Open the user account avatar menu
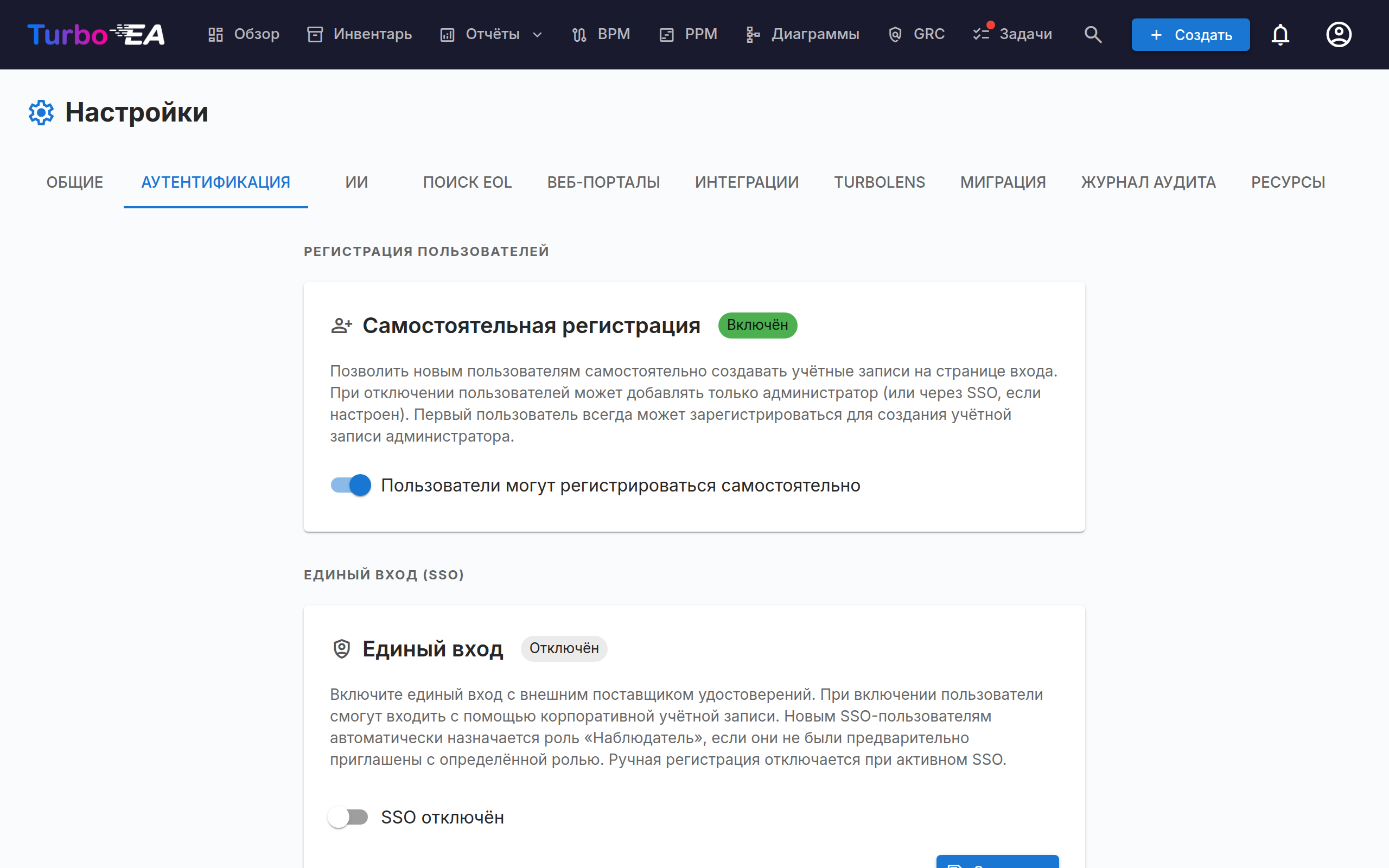 click(x=1339, y=34)
